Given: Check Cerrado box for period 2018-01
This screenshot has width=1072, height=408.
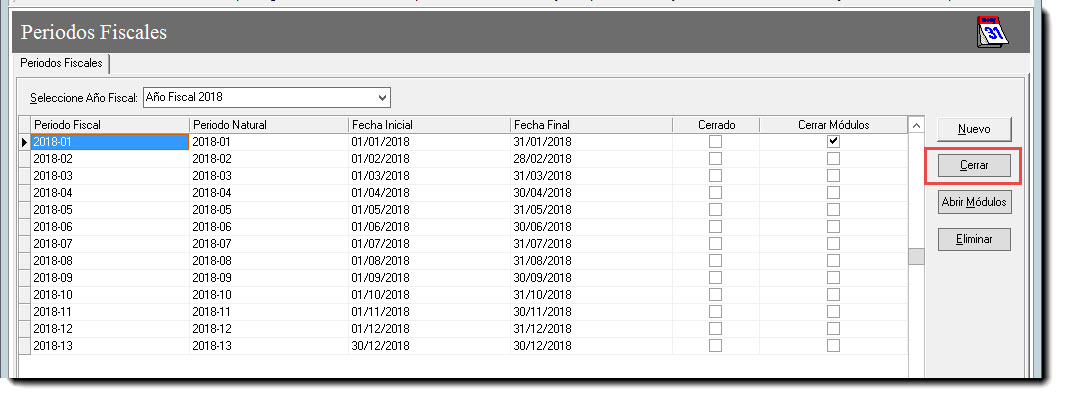Looking at the screenshot, I should pyautogui.click(x=715, y=141).
